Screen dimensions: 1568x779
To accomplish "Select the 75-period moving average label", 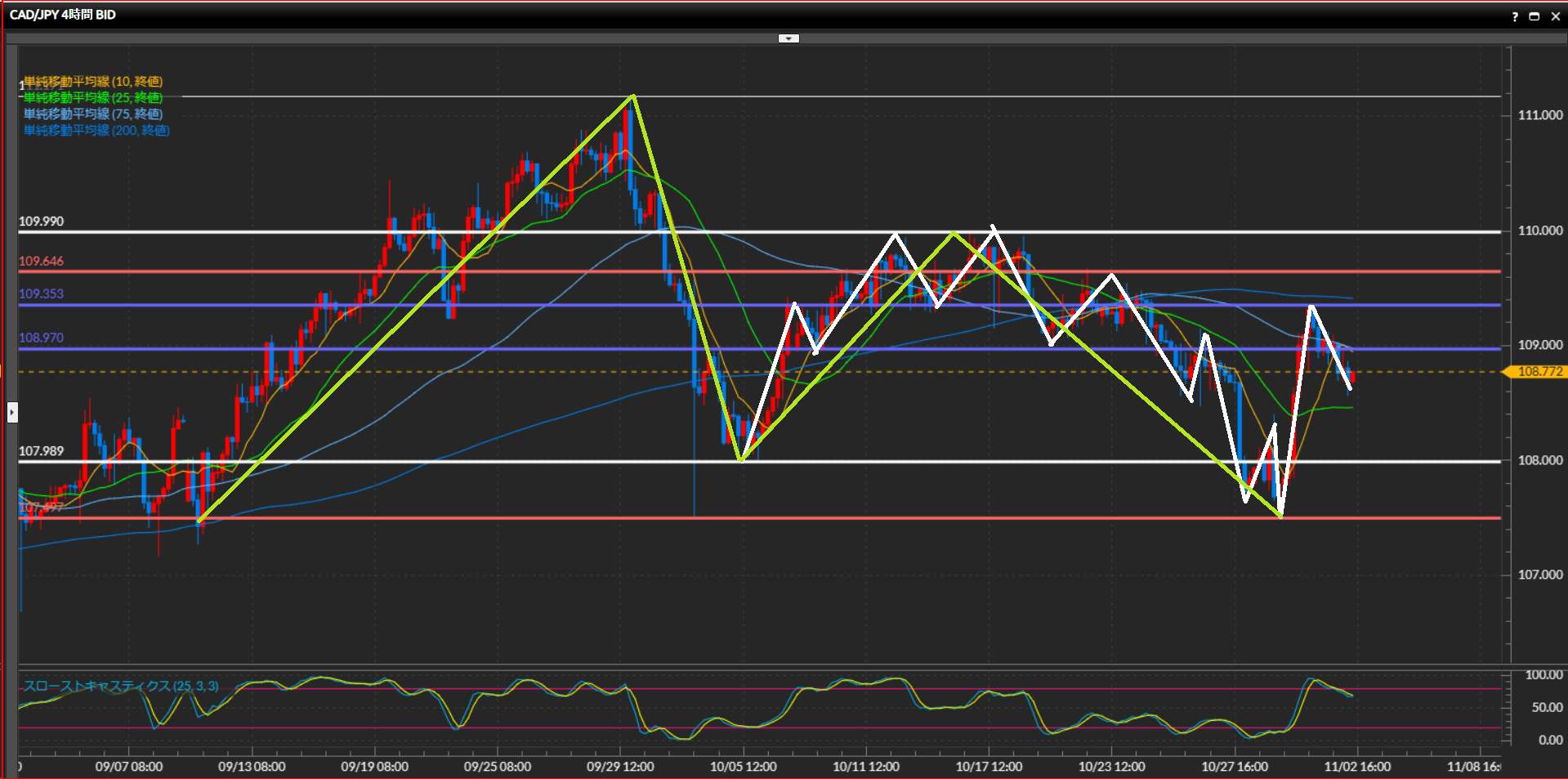I will pyautogui.click(x=92, y=114).
